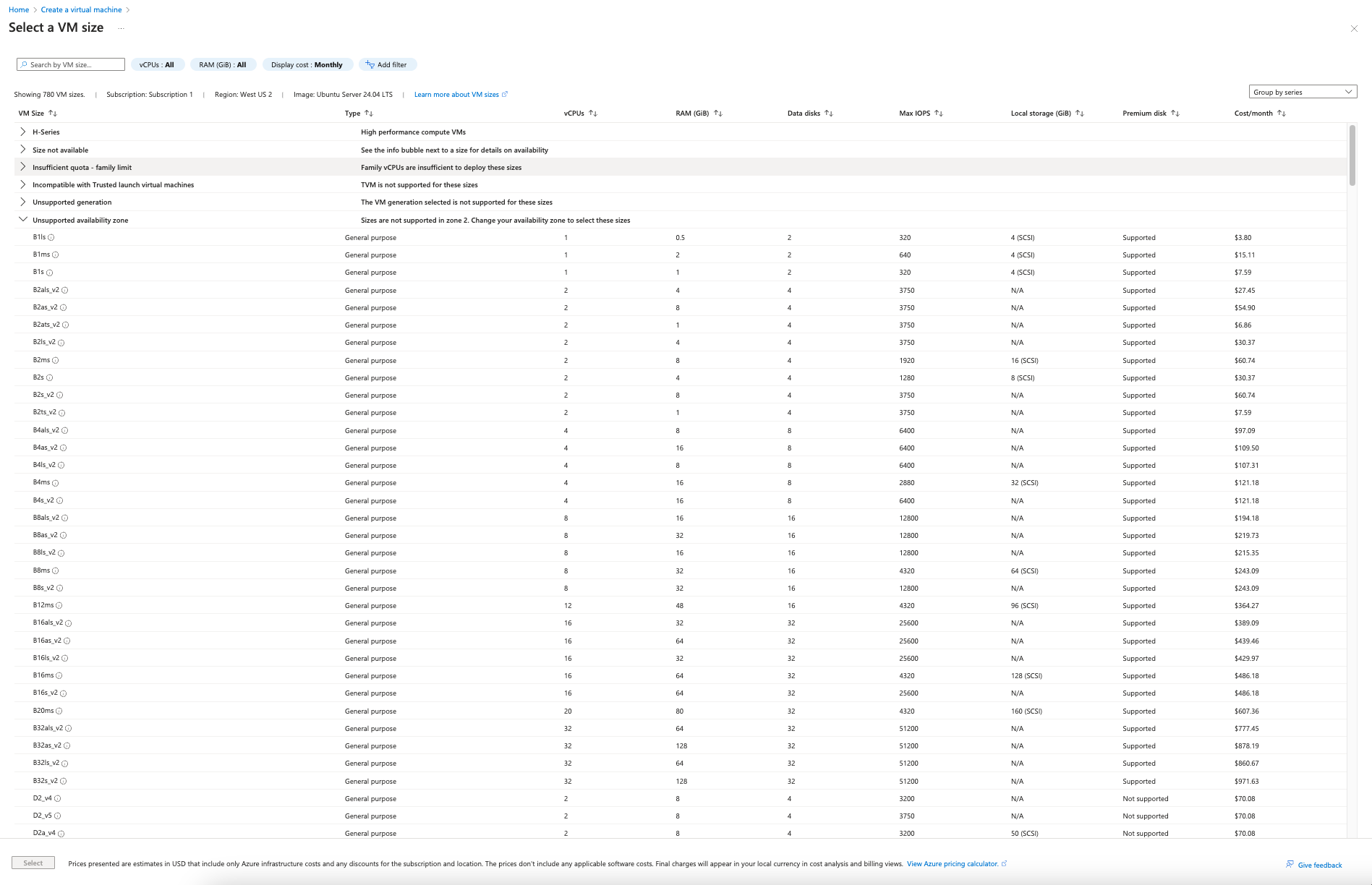Click the info icon next to B1ls
This screenshot has height=885, width=1372.
click(x=51, y=237)
